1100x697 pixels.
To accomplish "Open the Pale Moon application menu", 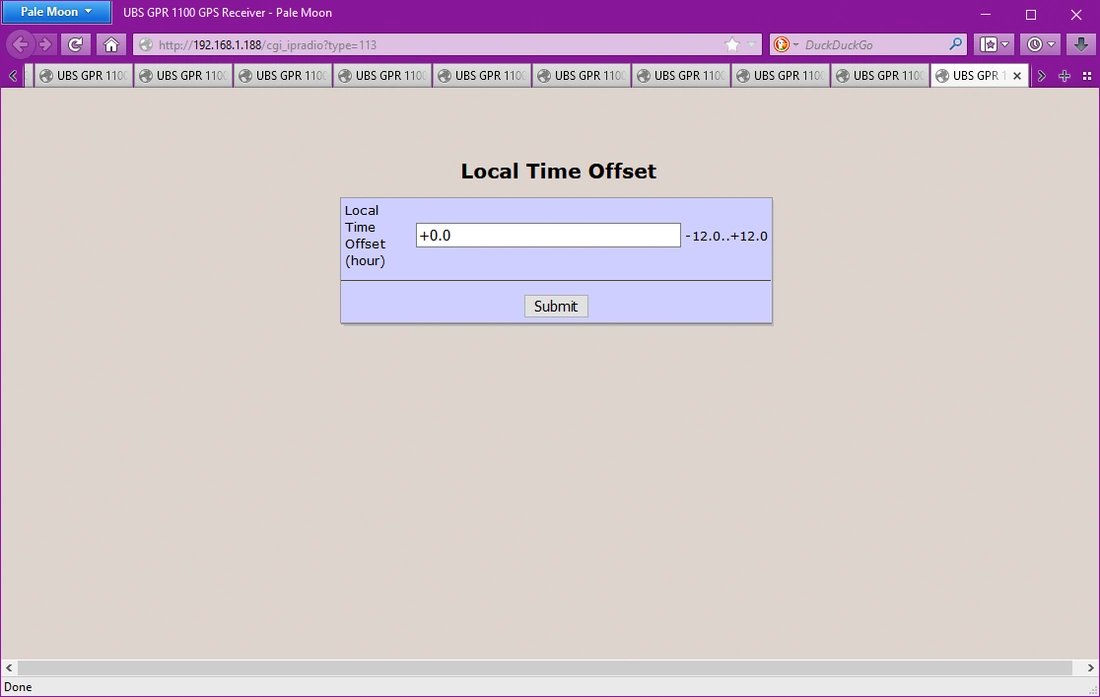I will 56,12.
